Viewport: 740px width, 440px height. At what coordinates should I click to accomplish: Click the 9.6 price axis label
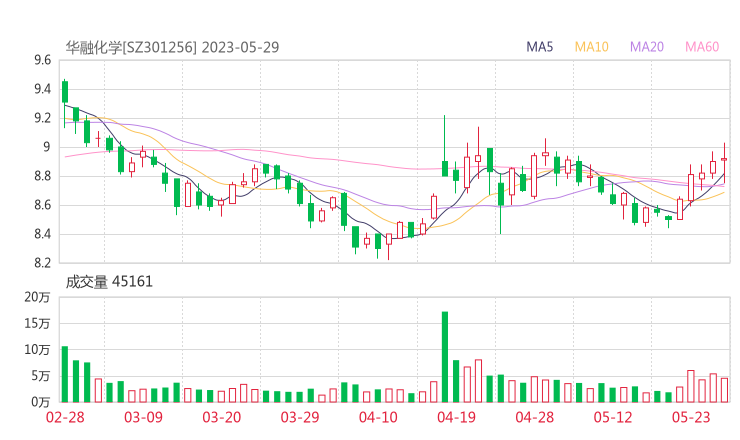coord(42,60)
